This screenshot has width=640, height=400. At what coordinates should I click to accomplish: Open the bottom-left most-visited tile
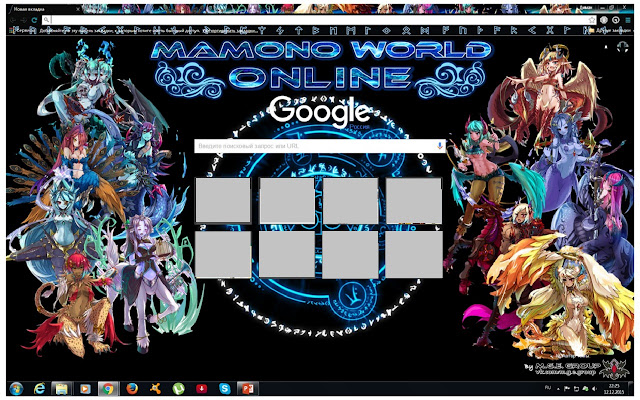pyautogui.click(x=223, y=254)
